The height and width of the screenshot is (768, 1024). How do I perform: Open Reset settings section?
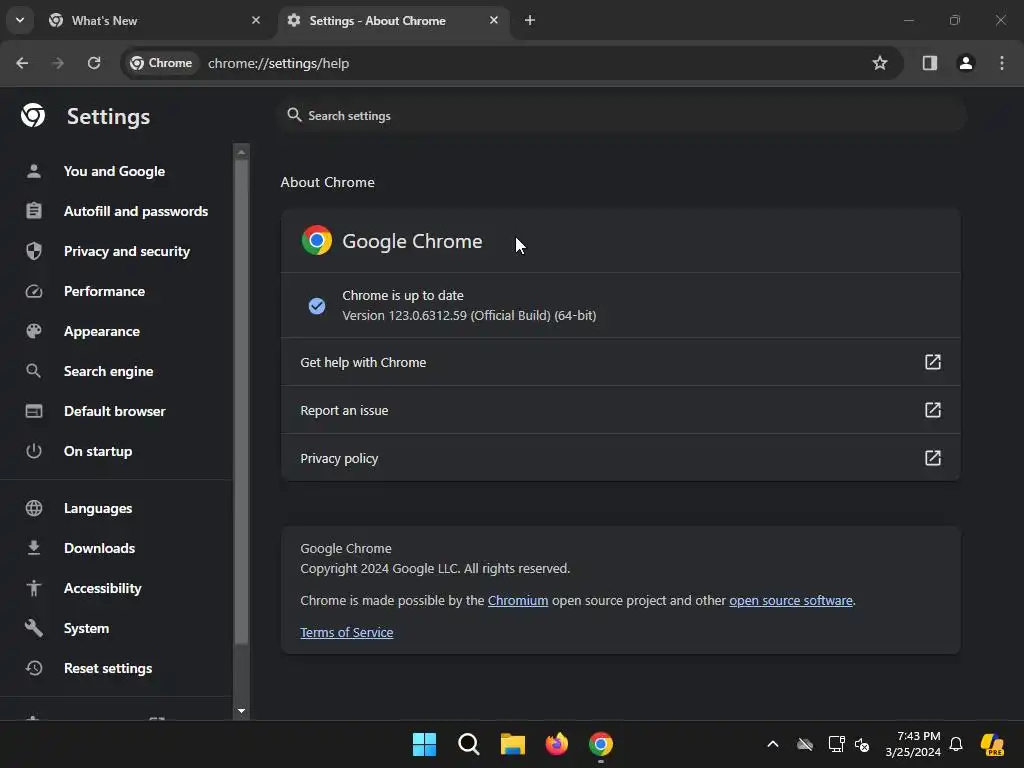pyautogui.click(x=108, y=668)
